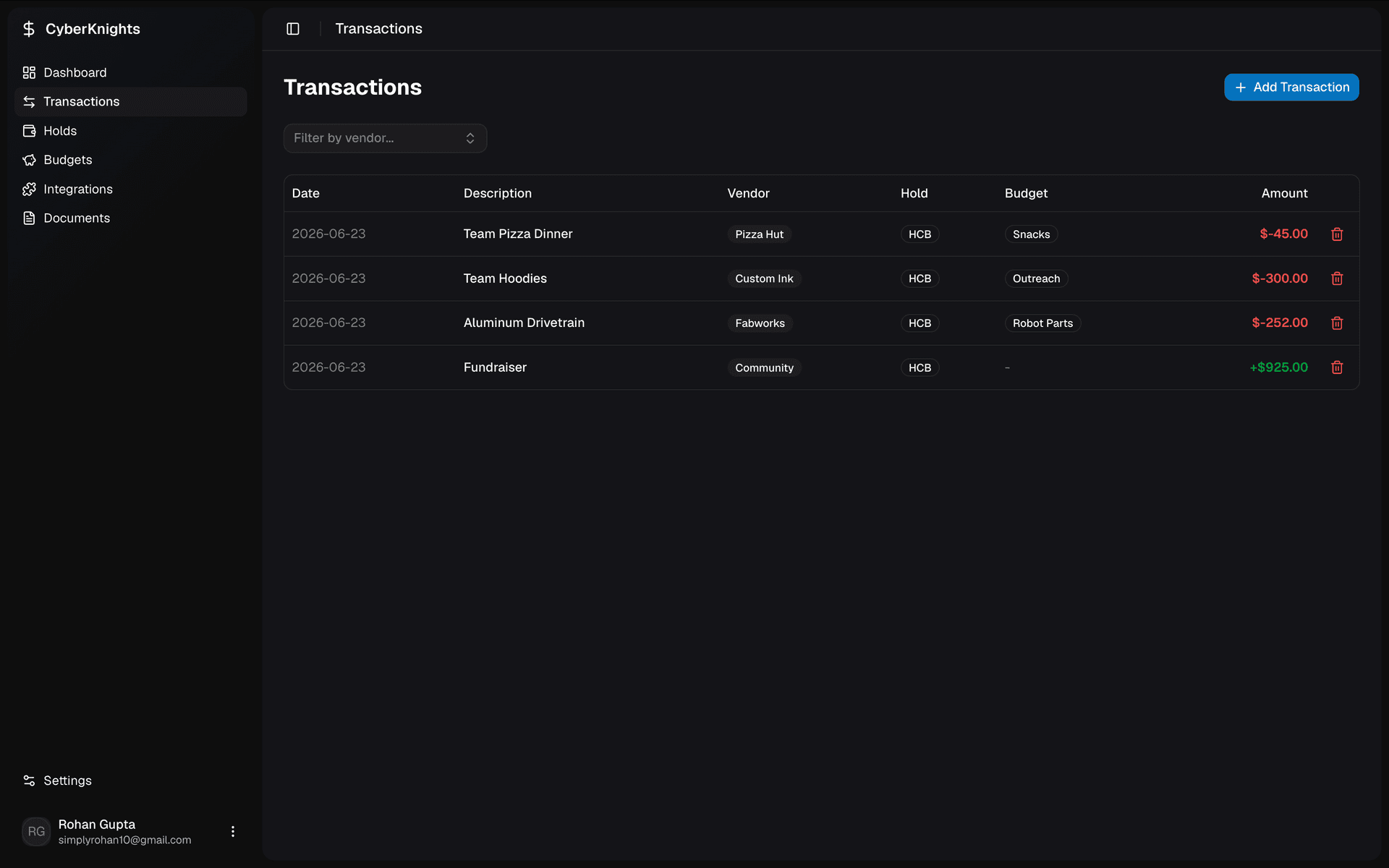The width and height of the screenshot is (1389, 868).
Task: Click HCB hold tag in Aluminum Drivetrain row
Action: pyautogui.click(x=919, y=323)
